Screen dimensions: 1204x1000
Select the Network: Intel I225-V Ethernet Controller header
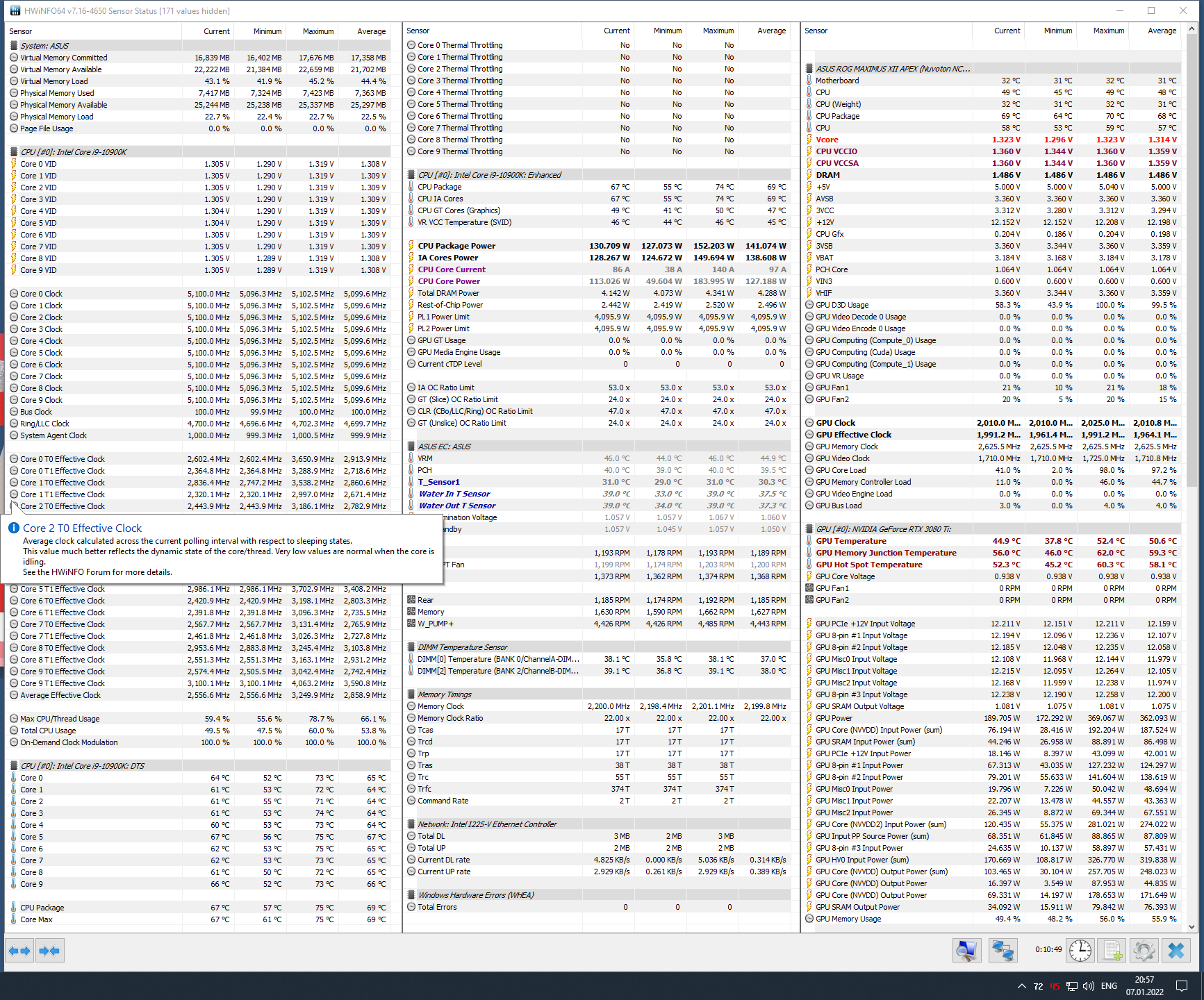597,824
